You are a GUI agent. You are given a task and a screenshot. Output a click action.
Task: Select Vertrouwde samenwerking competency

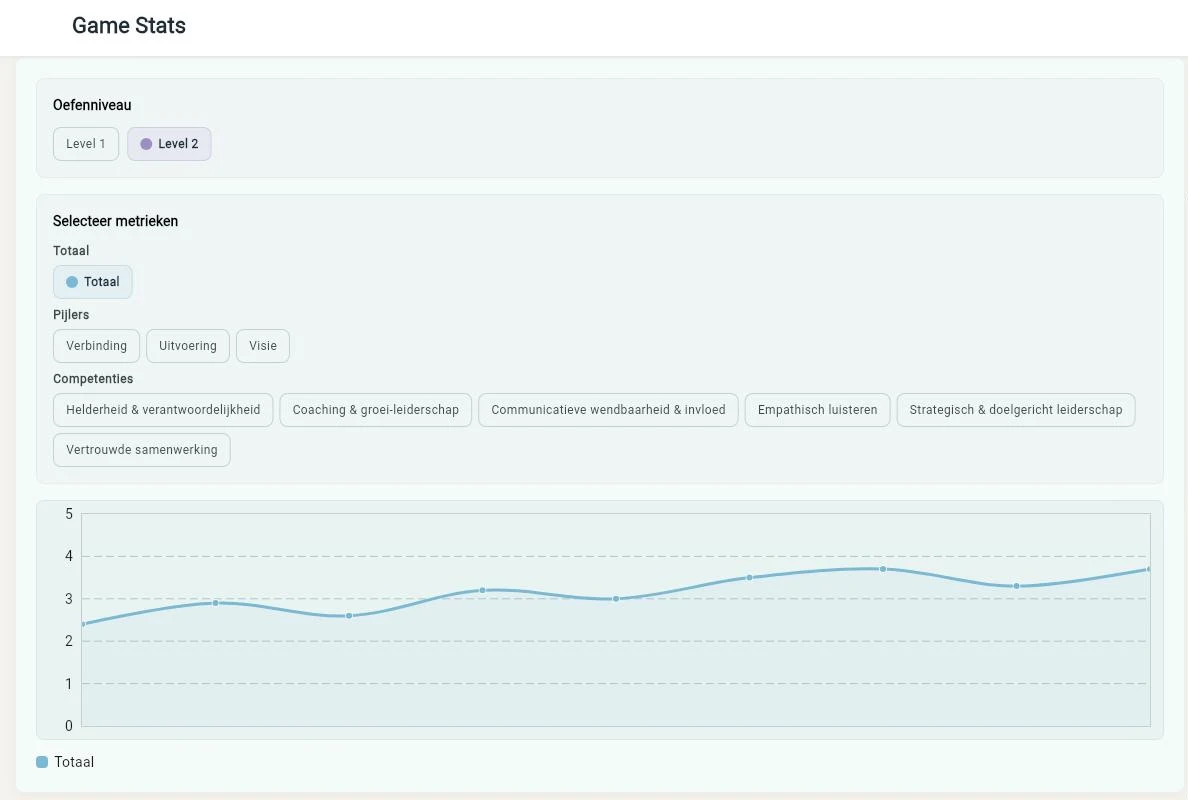point(142,450)
